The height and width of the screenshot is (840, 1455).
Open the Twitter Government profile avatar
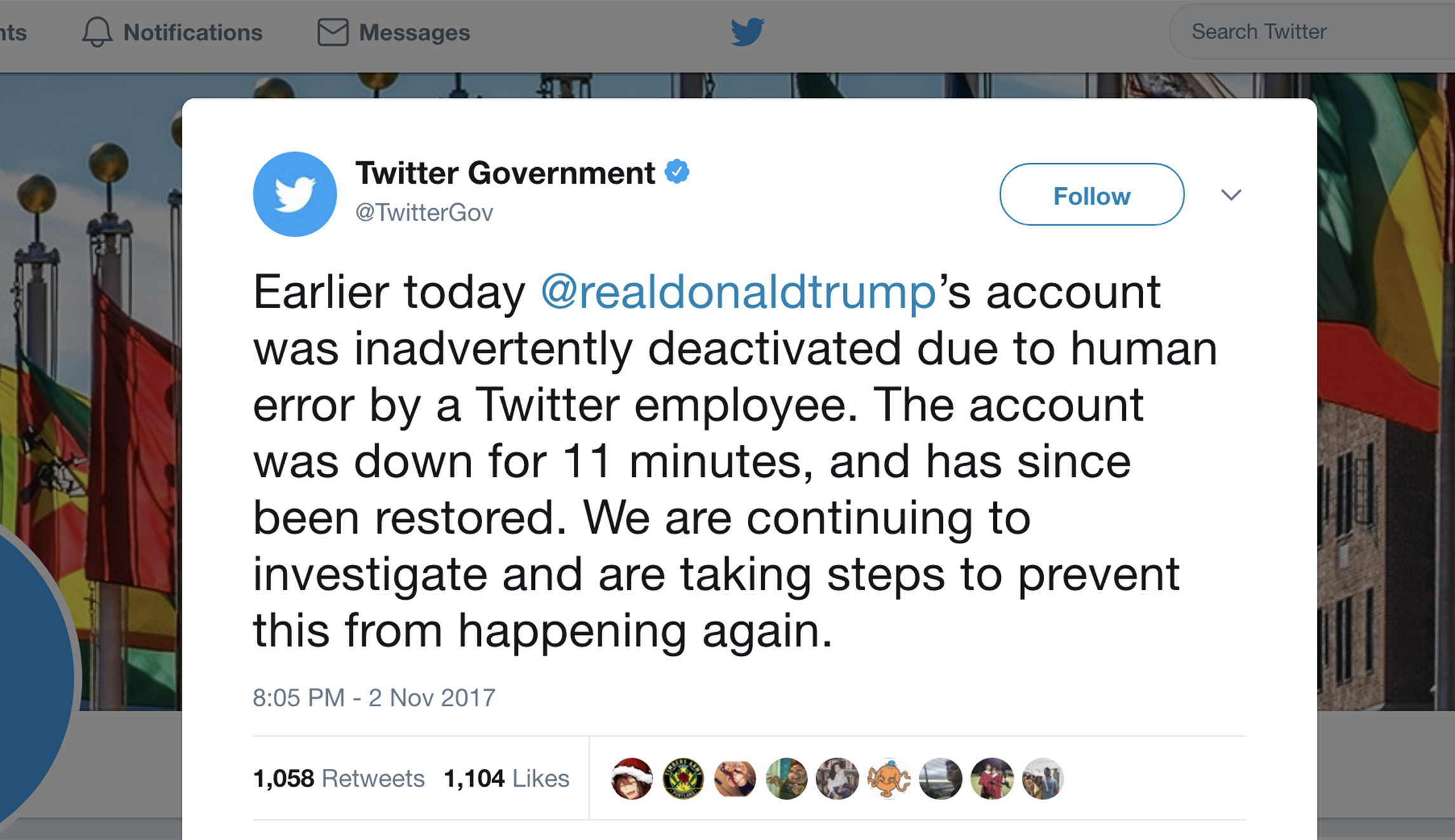click(295, 194)
